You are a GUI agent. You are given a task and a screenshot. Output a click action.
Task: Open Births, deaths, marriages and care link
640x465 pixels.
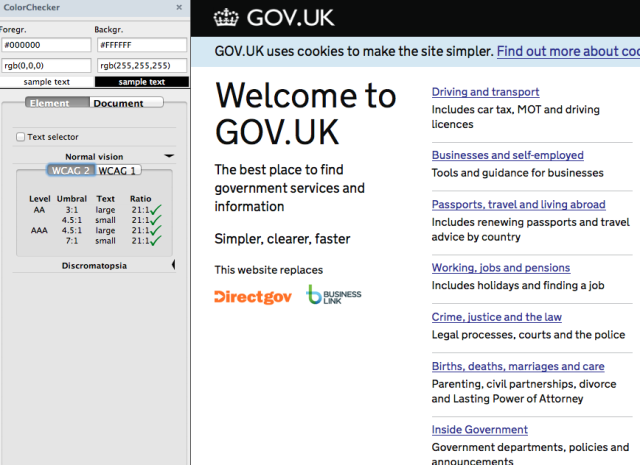[518, 366]
